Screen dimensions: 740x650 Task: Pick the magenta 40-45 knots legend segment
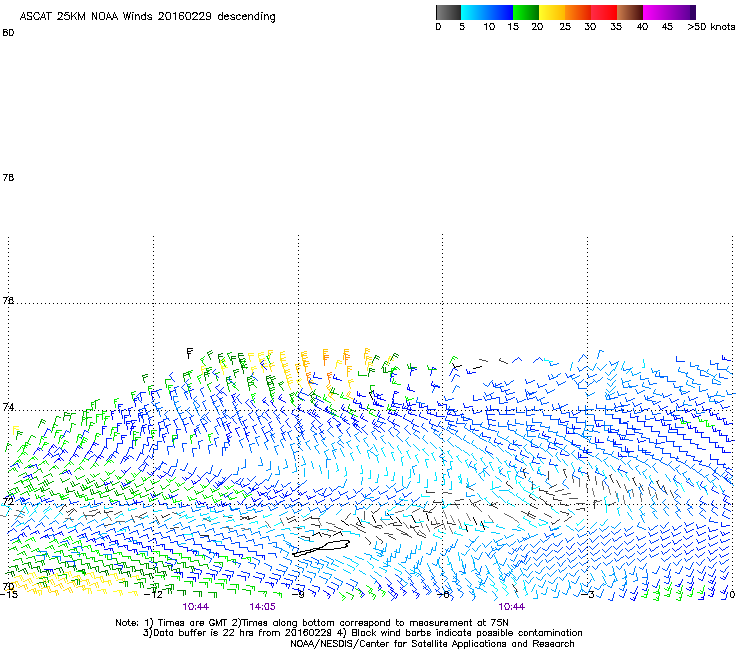pos(656,12)
